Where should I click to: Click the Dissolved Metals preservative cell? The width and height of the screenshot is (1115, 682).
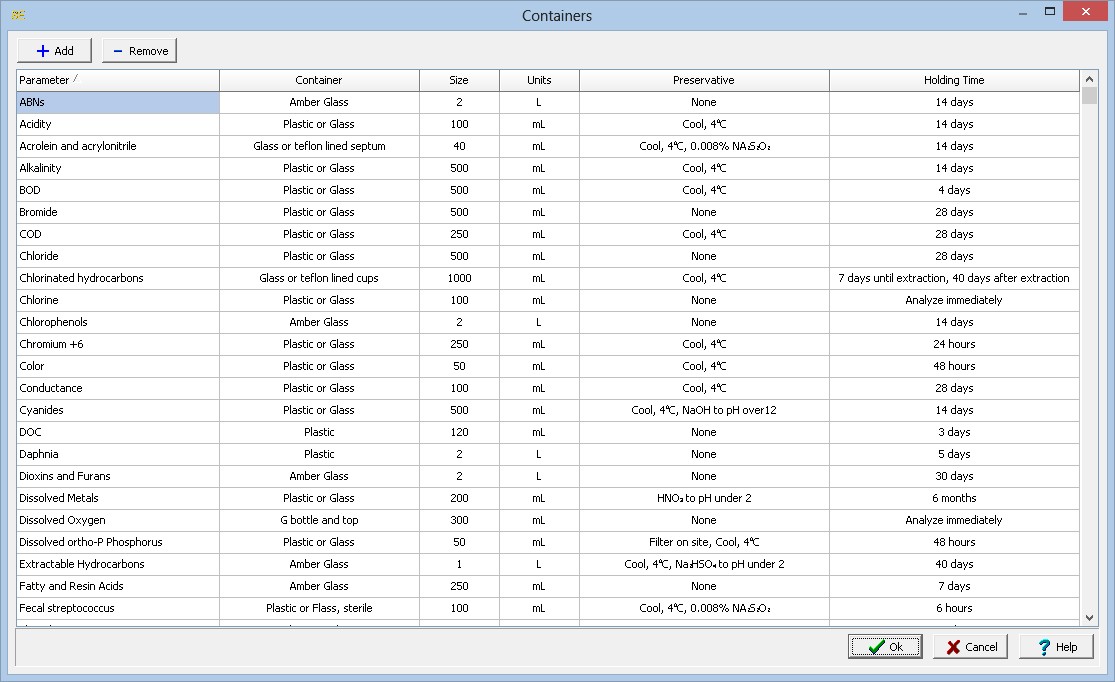point(704,498)
